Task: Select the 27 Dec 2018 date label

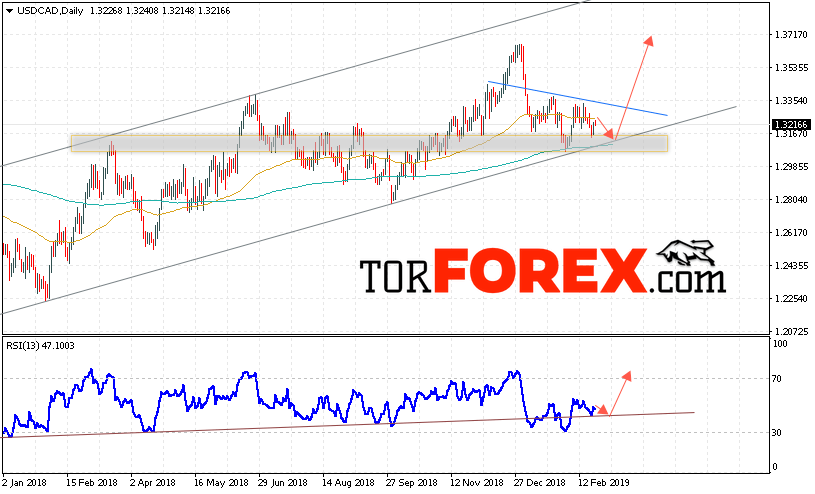Action: click(x=540, y=483)
